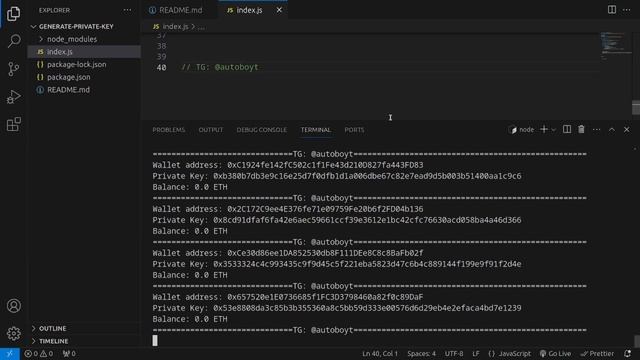Select the Terminal panel tab

tap(316, 130)
